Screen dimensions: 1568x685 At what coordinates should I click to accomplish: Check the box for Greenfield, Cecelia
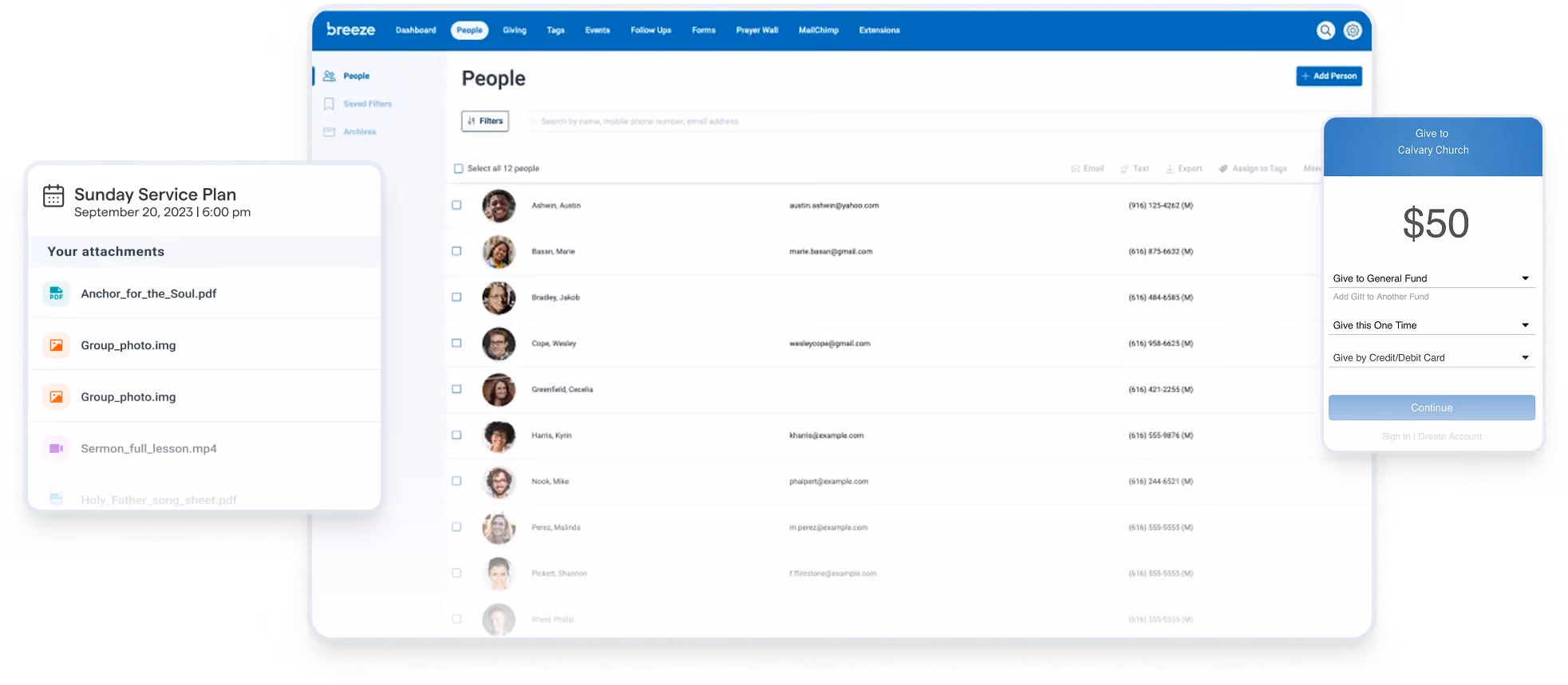coord(456,389)
